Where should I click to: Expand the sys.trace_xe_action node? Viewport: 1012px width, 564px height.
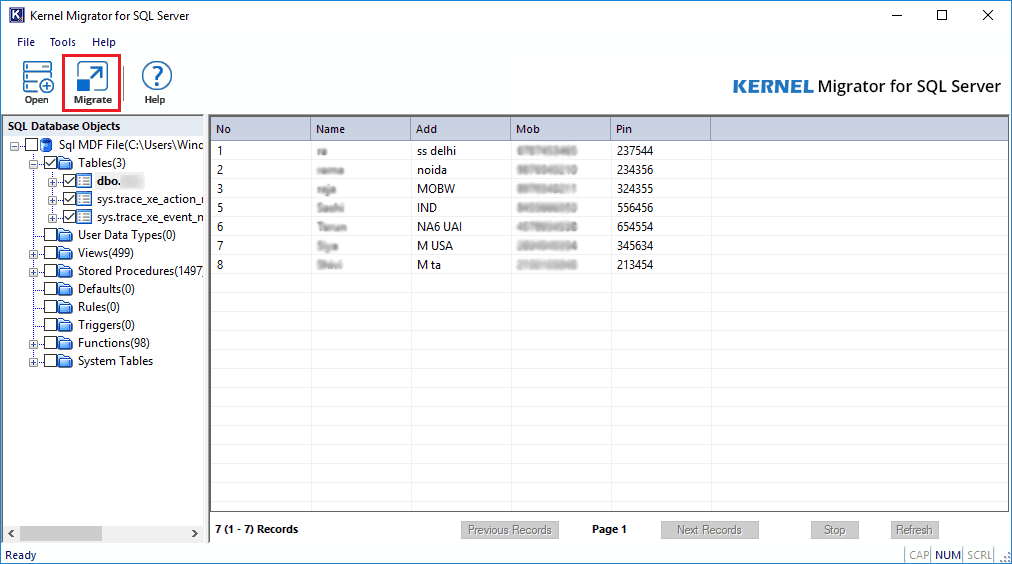pos(52,201)
